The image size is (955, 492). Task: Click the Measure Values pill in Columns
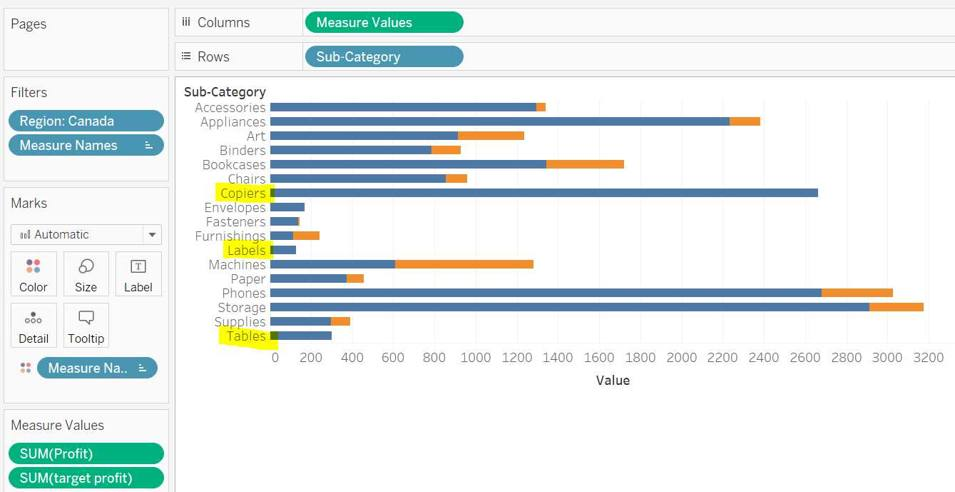click(x=383, y=22)
